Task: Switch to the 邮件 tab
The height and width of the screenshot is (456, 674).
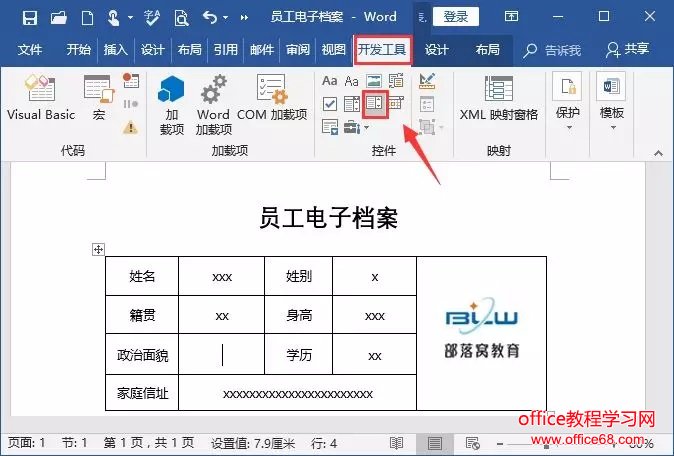Action: (262, 50)
